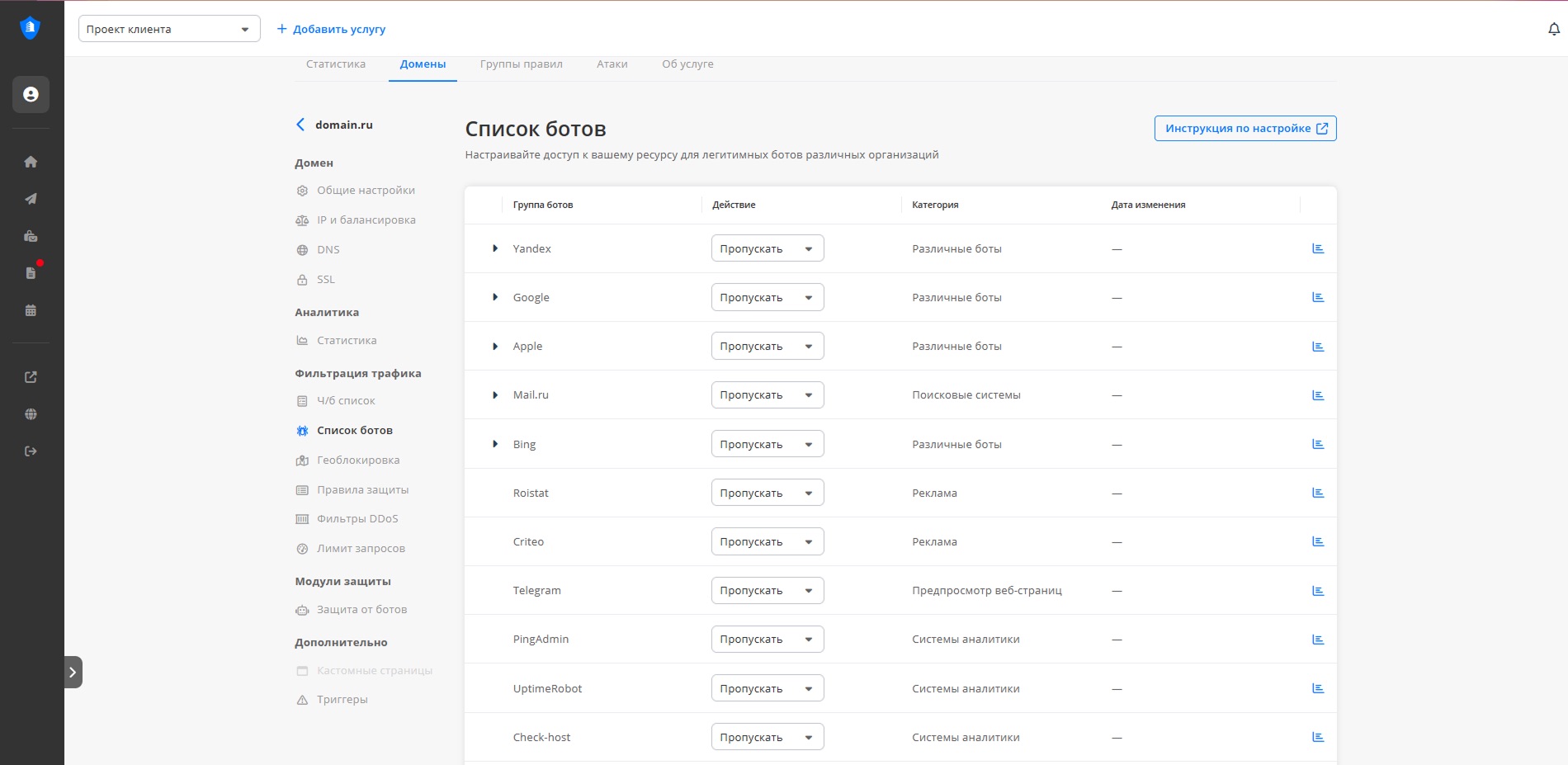Switch to the Группы правил tab
1568x765 pixels.
click(521, 64)
